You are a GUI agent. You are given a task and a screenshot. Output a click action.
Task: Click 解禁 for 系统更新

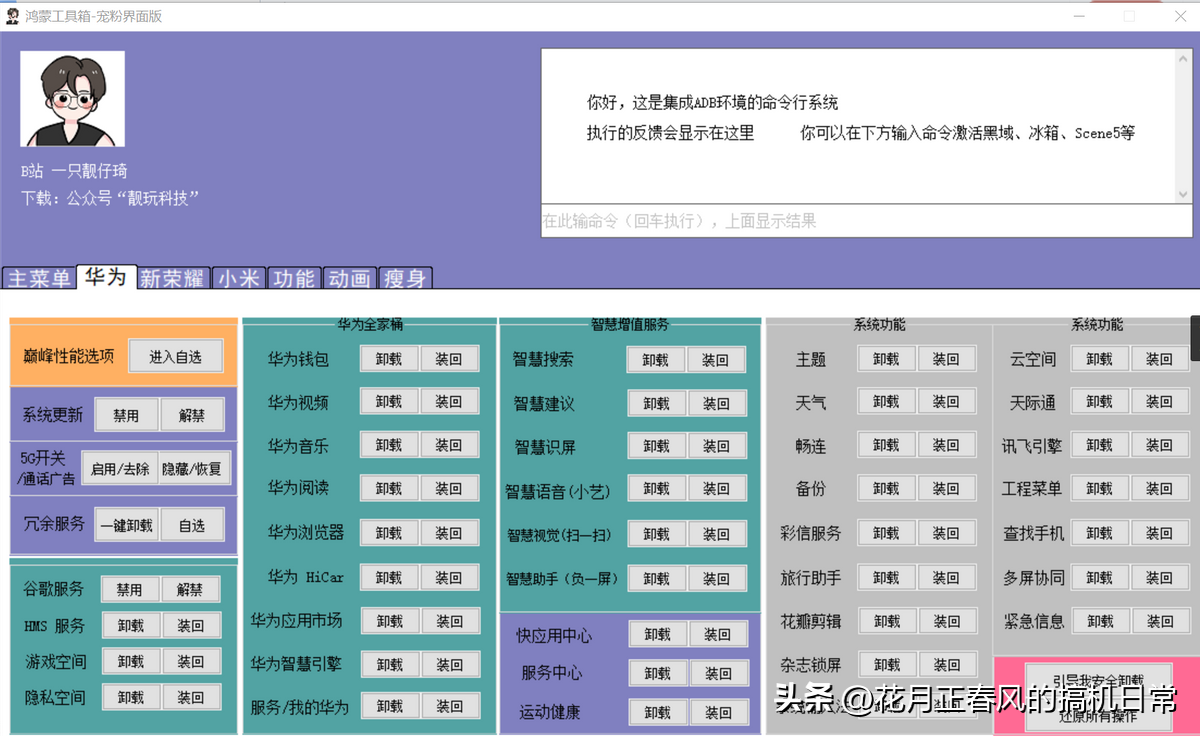pyautogui.click(x=192, y=415)
